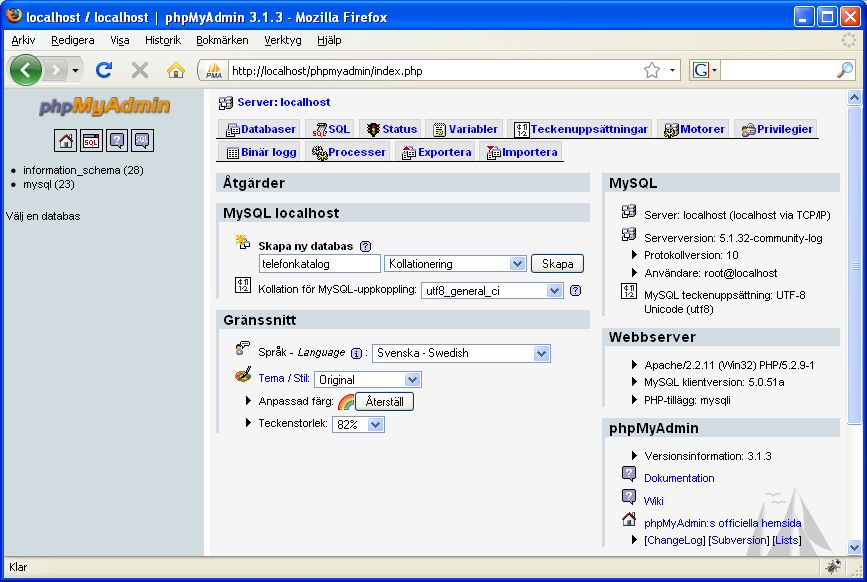Open the Databaser tab
The width and height of the screenshot is (867, 582).
(x=260, y=129)
